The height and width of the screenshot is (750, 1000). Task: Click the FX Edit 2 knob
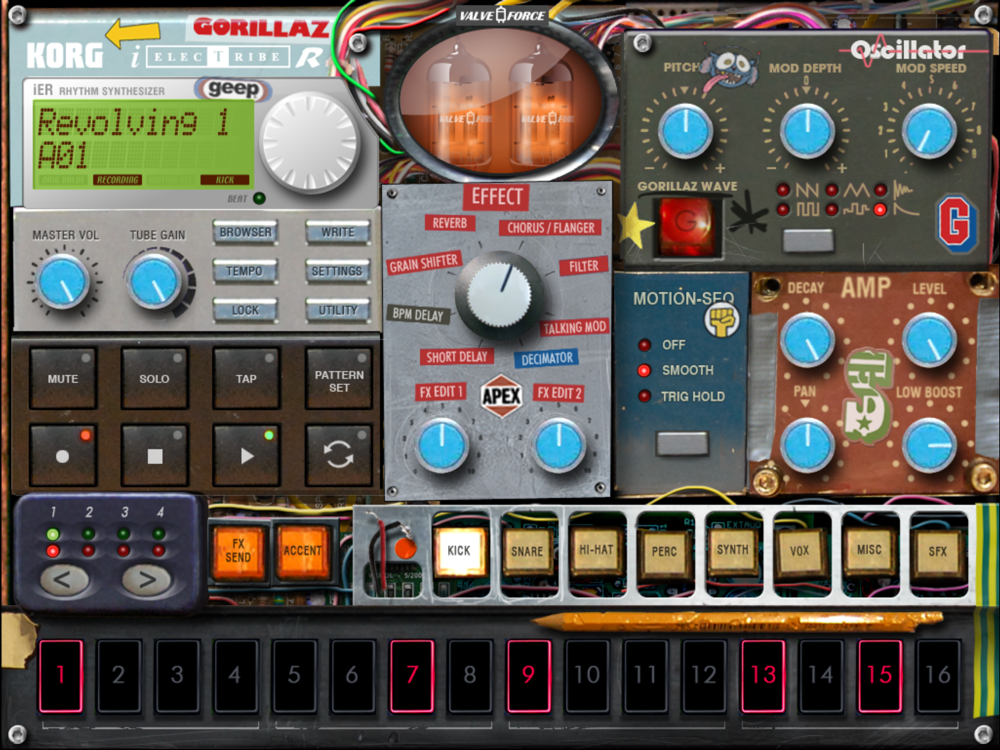[559, 445]
